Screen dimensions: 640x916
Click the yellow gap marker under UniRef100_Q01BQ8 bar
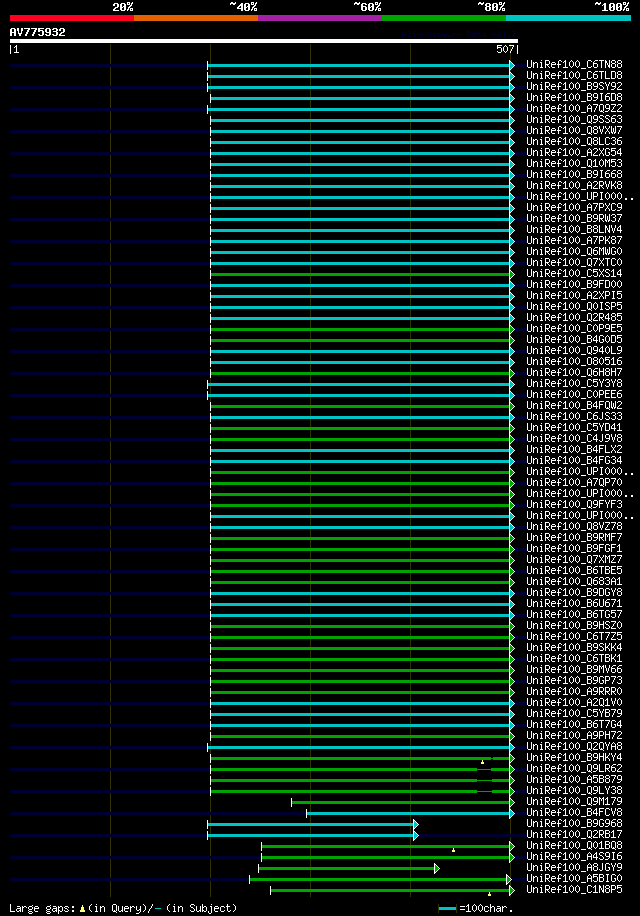(x=453, y=851)
